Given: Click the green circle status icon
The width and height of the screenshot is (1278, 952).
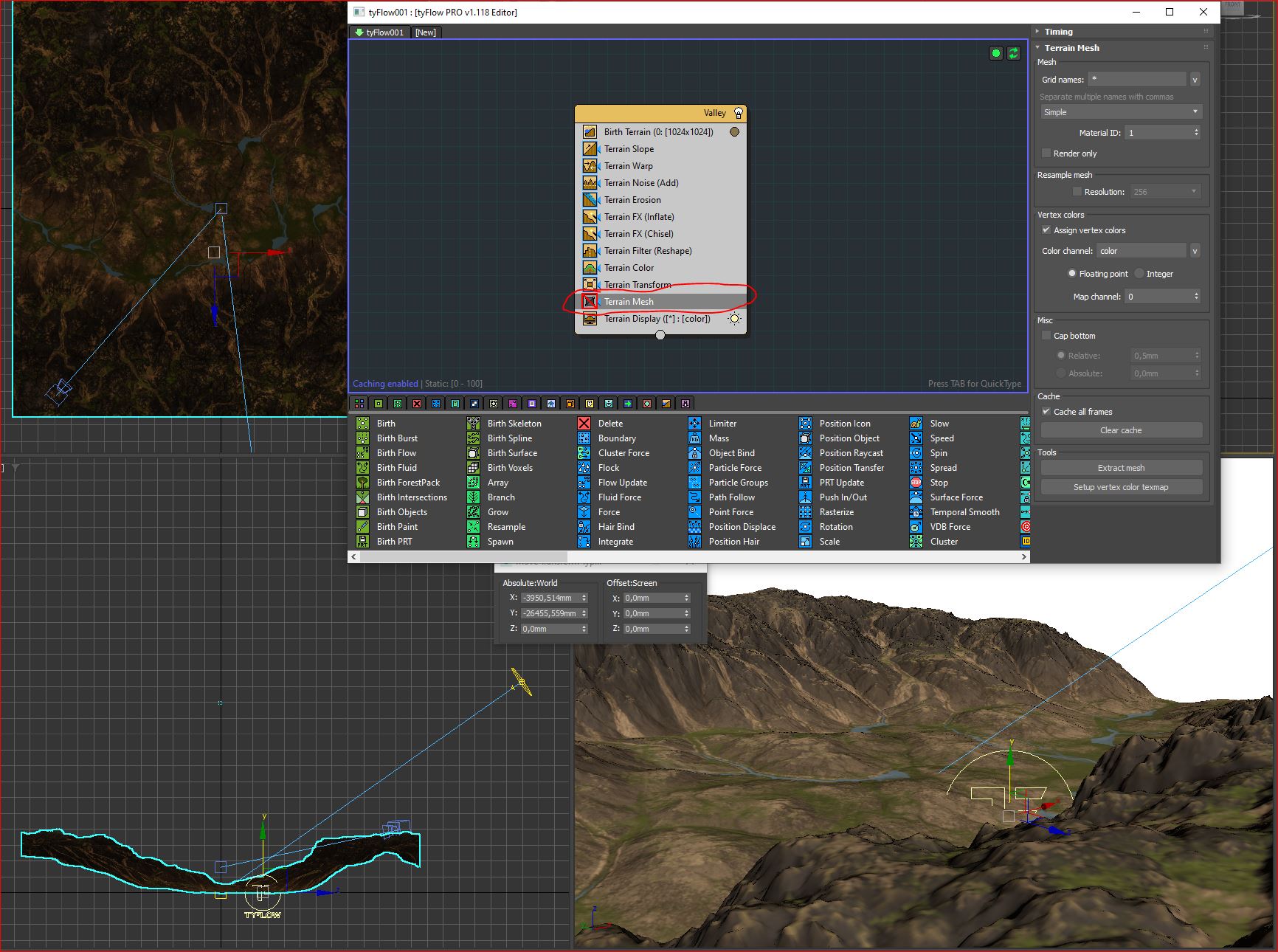Looking at the screenshot, I should click(996, 53).
